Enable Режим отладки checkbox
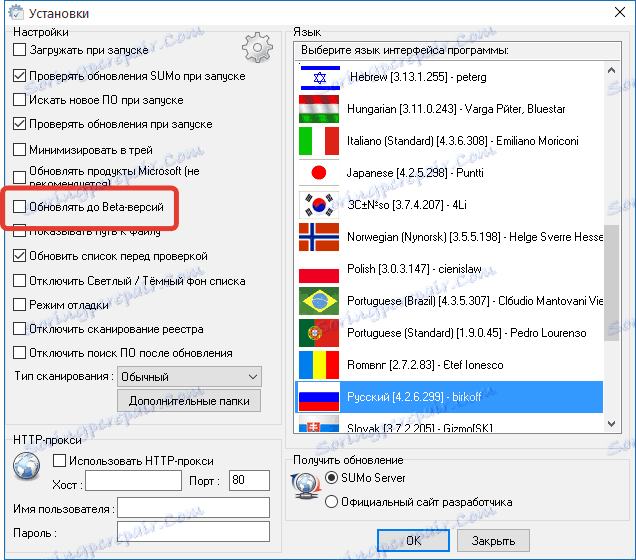The height and width of the screenshot is (560, 636). [19, 305]
